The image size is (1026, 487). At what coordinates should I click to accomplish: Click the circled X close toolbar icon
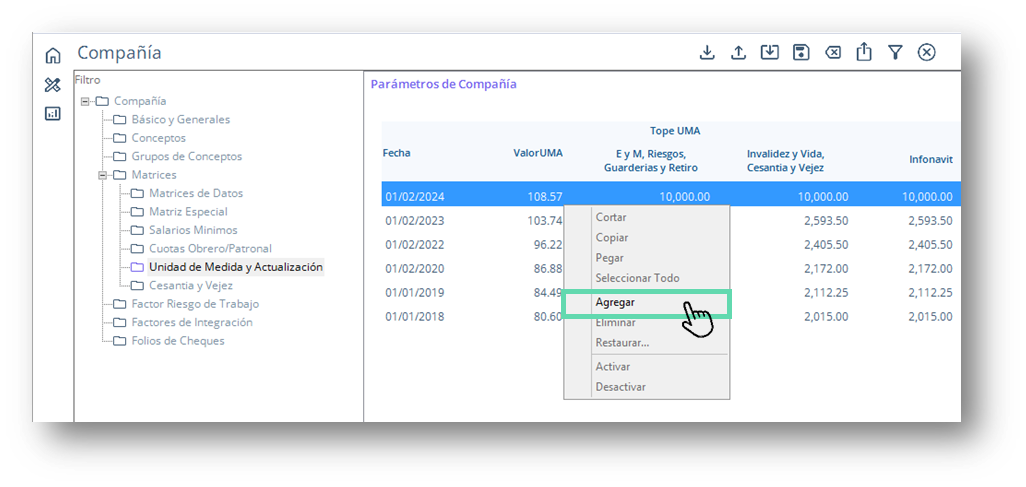926,53
